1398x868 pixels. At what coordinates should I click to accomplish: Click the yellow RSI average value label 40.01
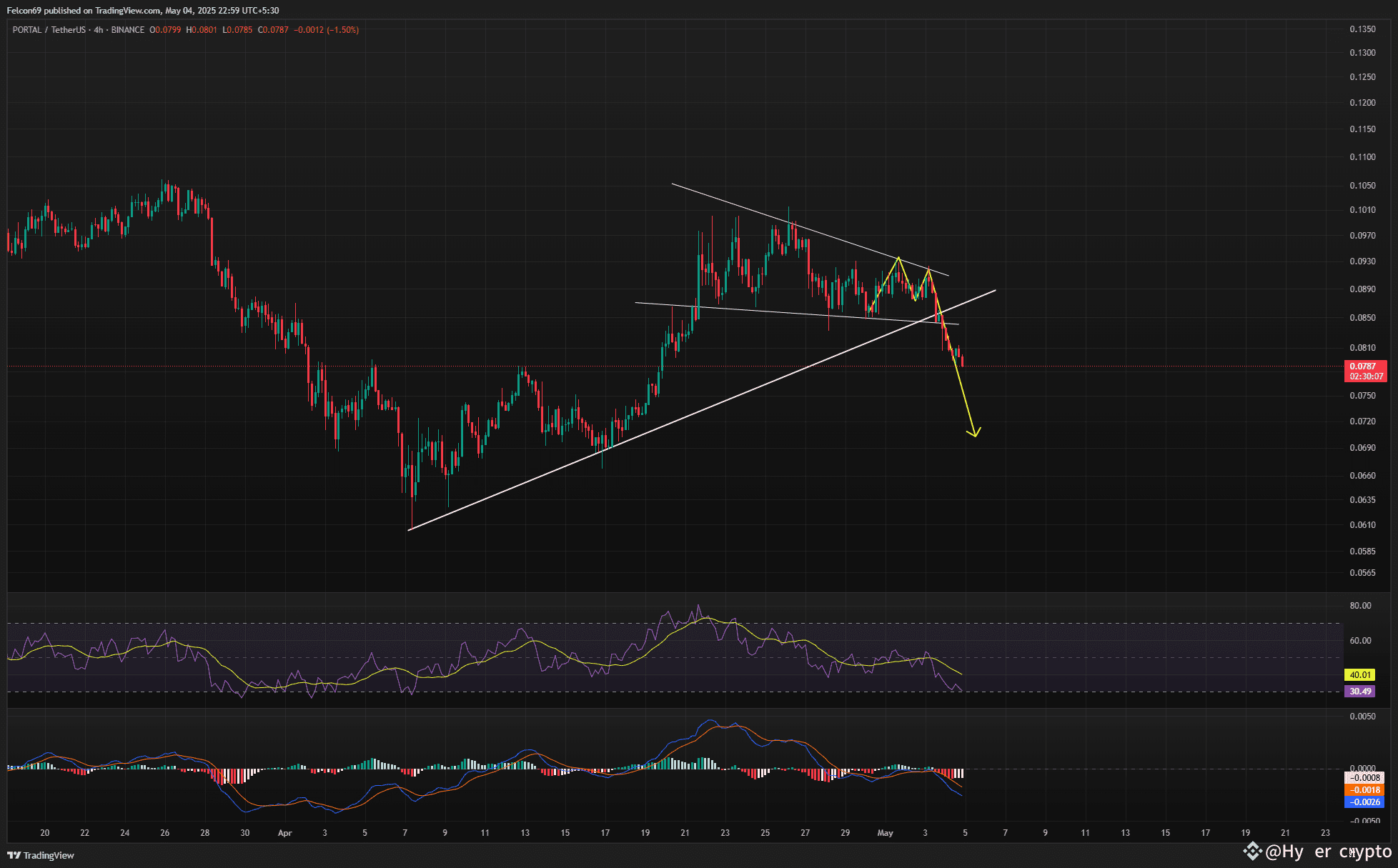pyautogui.click(x=1359, y=675)
